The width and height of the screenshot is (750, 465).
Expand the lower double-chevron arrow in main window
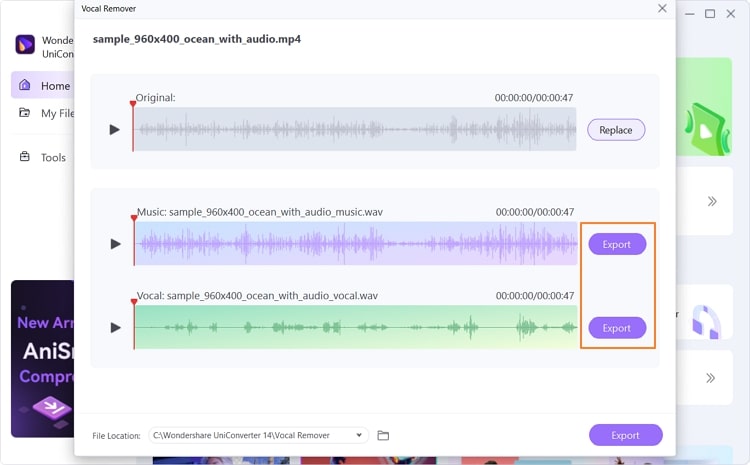(711, 378)
